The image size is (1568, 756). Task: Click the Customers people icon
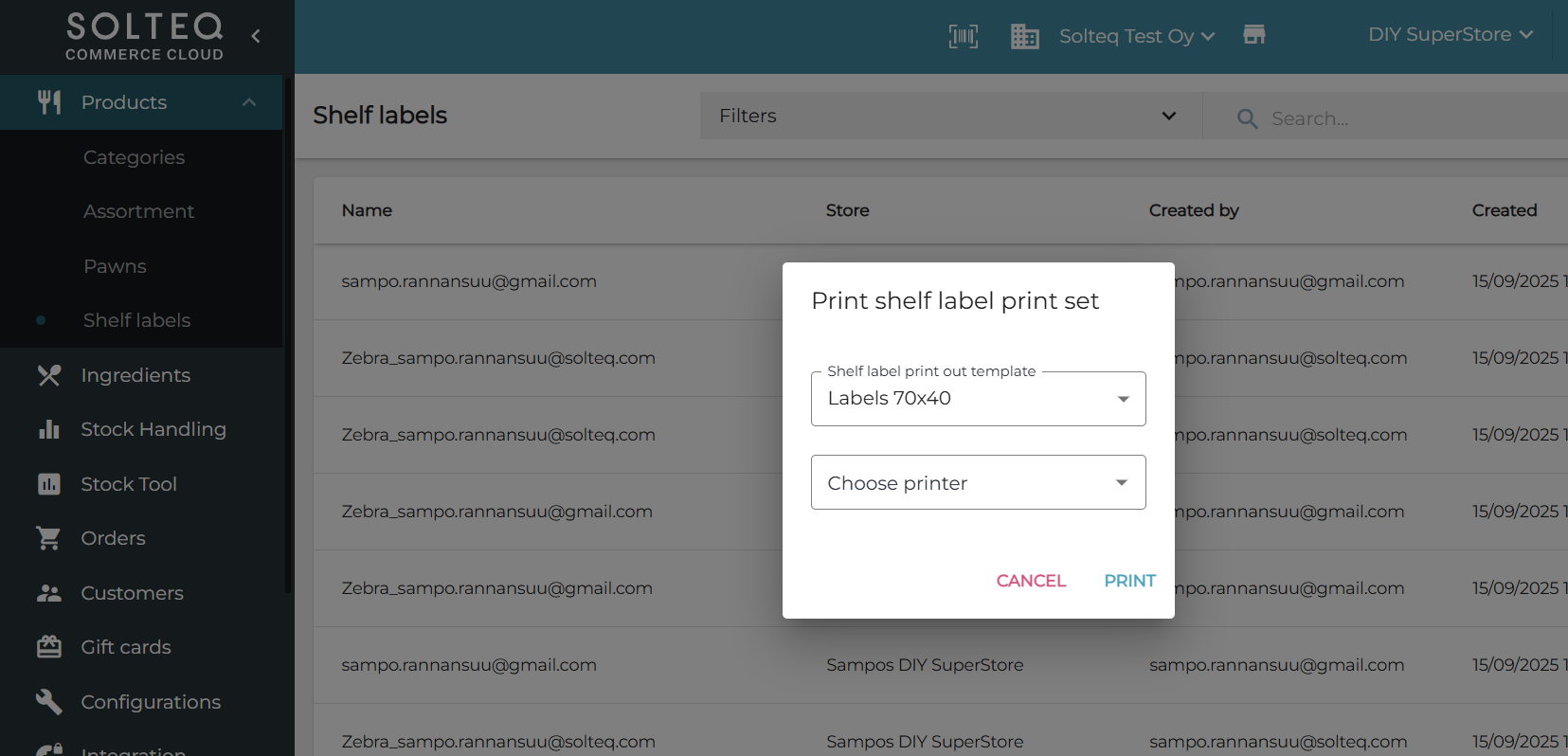pyautogui.click(x=49, y=593)
